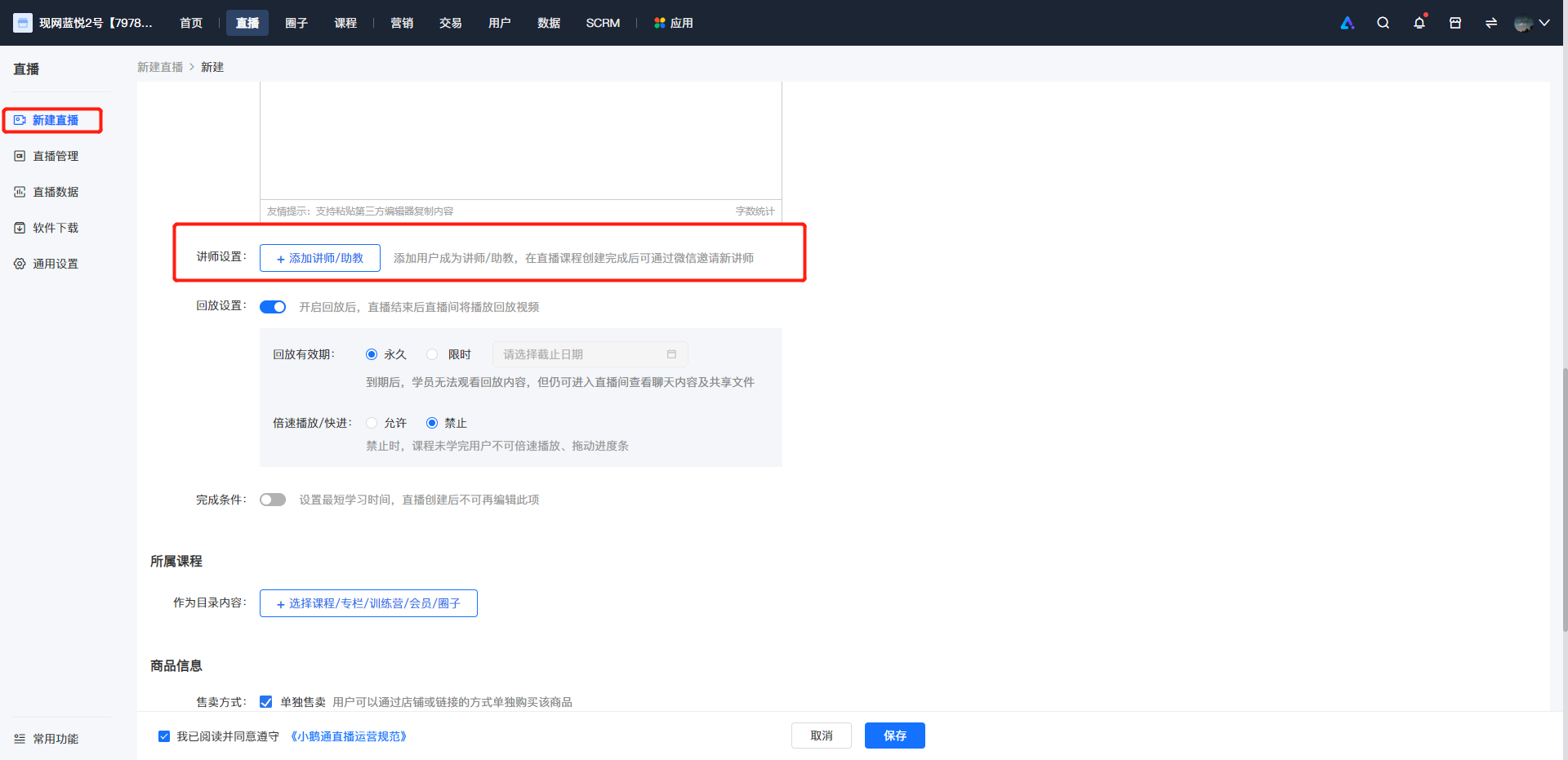Enable the 完成条件 toggle switch
Screen dimensions: 1568x760
coord(273,500)
